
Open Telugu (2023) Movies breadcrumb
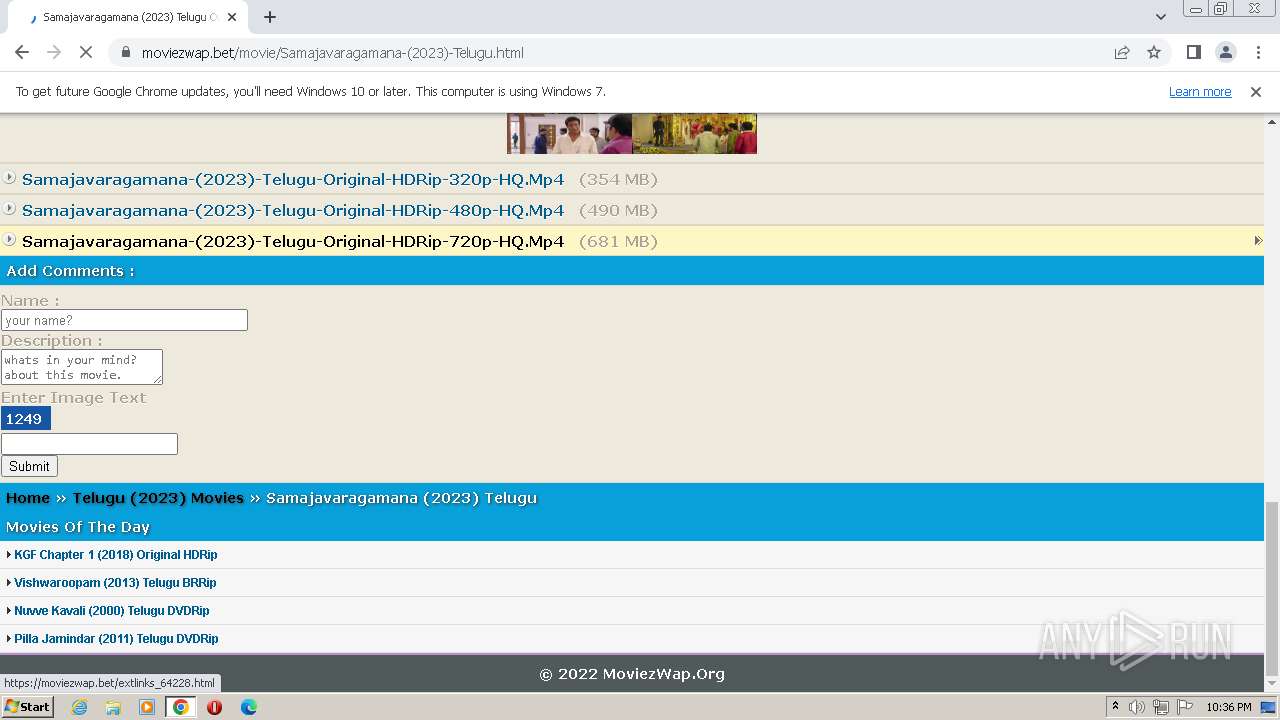point(158,498)
